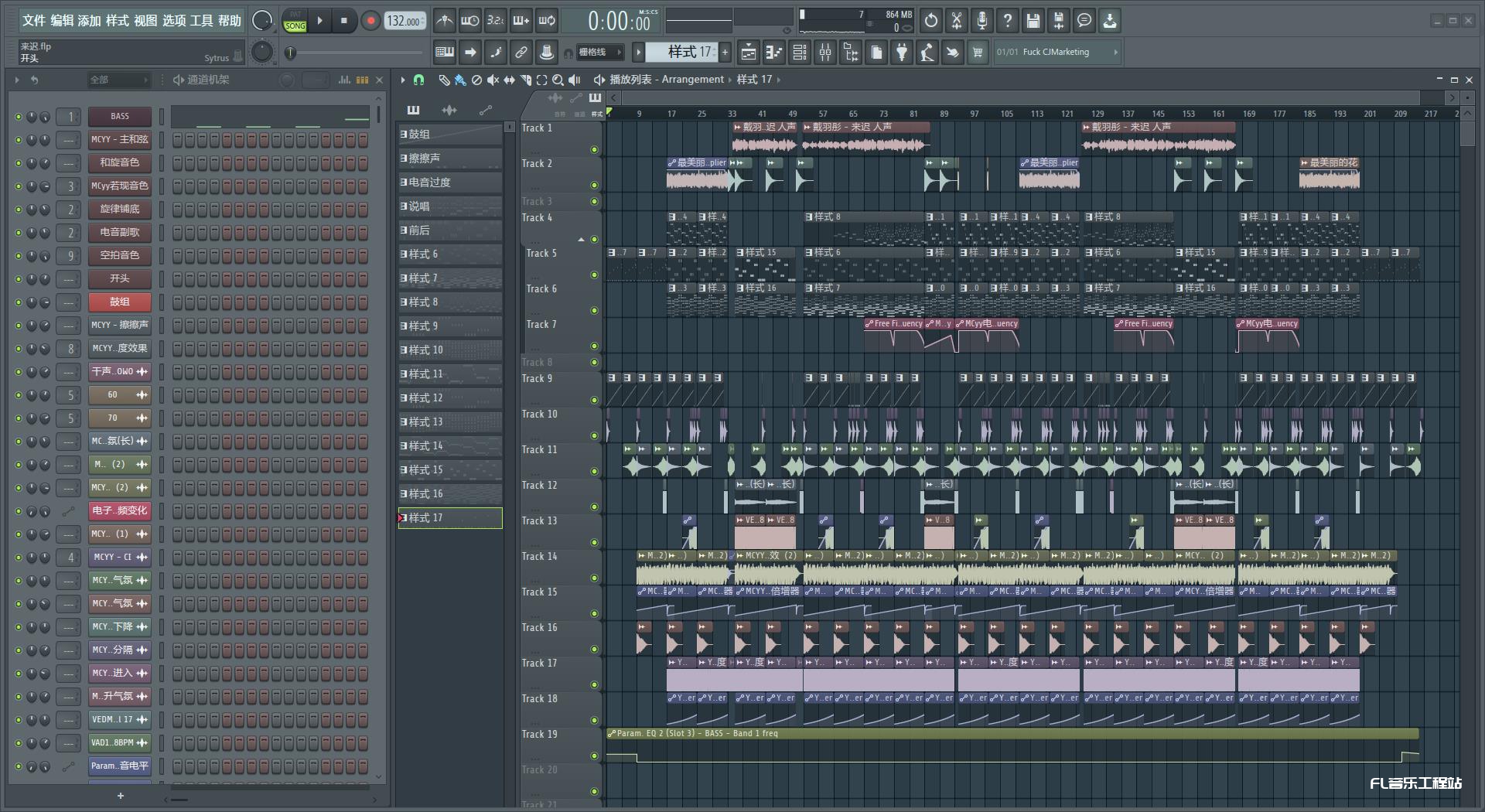This screenshot has height=812, width=1485.
Task: Toggle the PAT/SONG mode switch
Action: 295,21
